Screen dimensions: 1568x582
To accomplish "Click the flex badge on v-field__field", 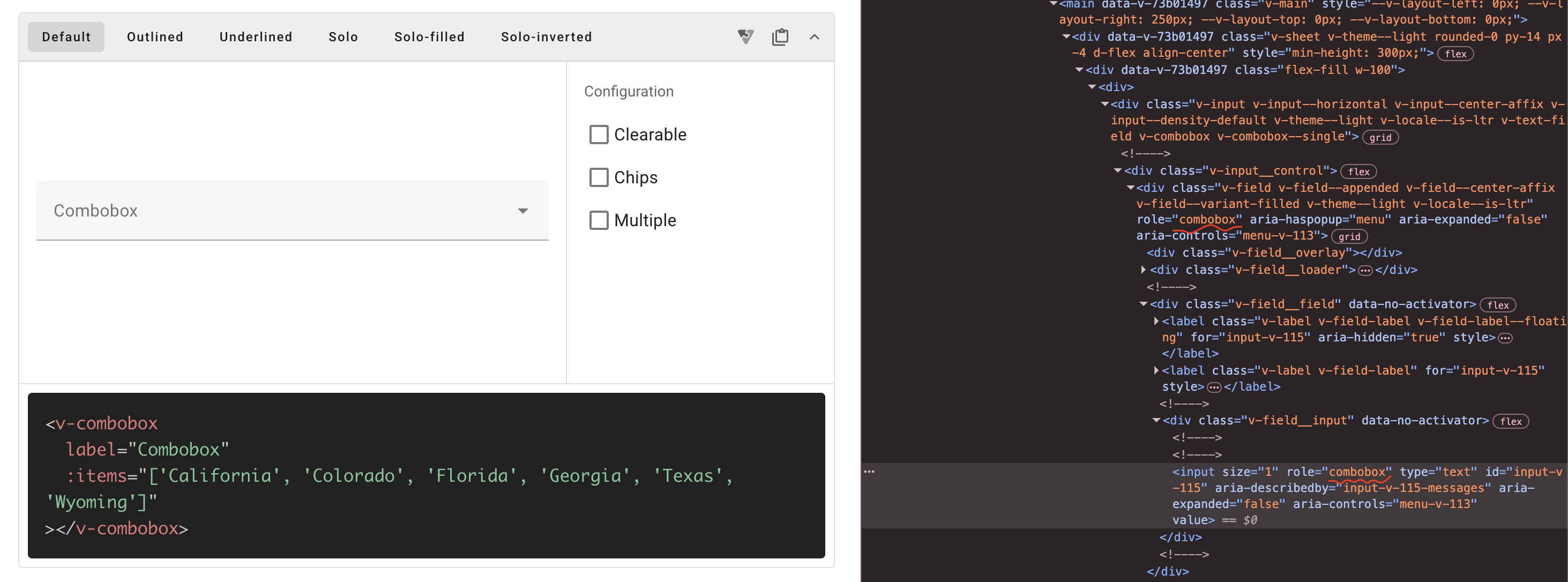I will click(1499, 305).
